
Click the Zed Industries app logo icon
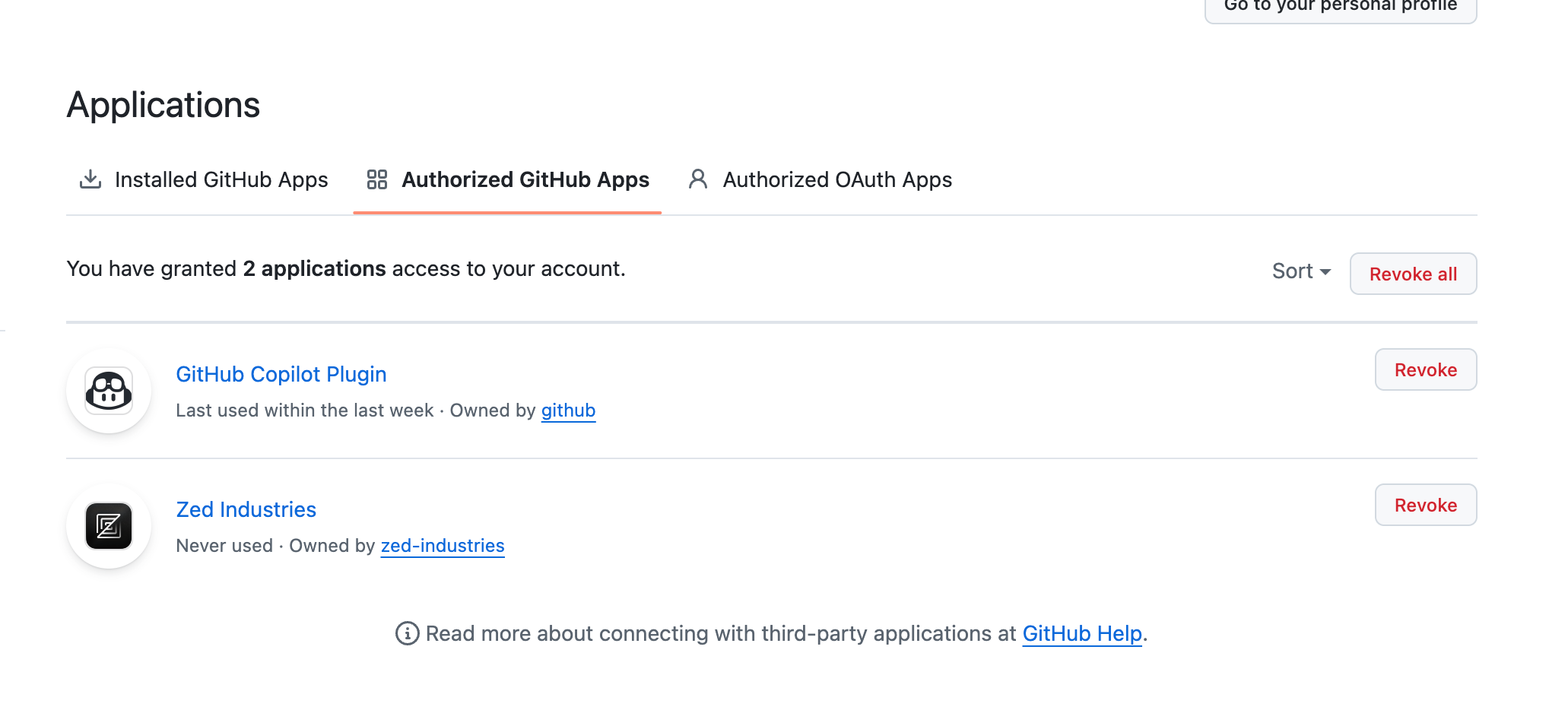[109, 526]
